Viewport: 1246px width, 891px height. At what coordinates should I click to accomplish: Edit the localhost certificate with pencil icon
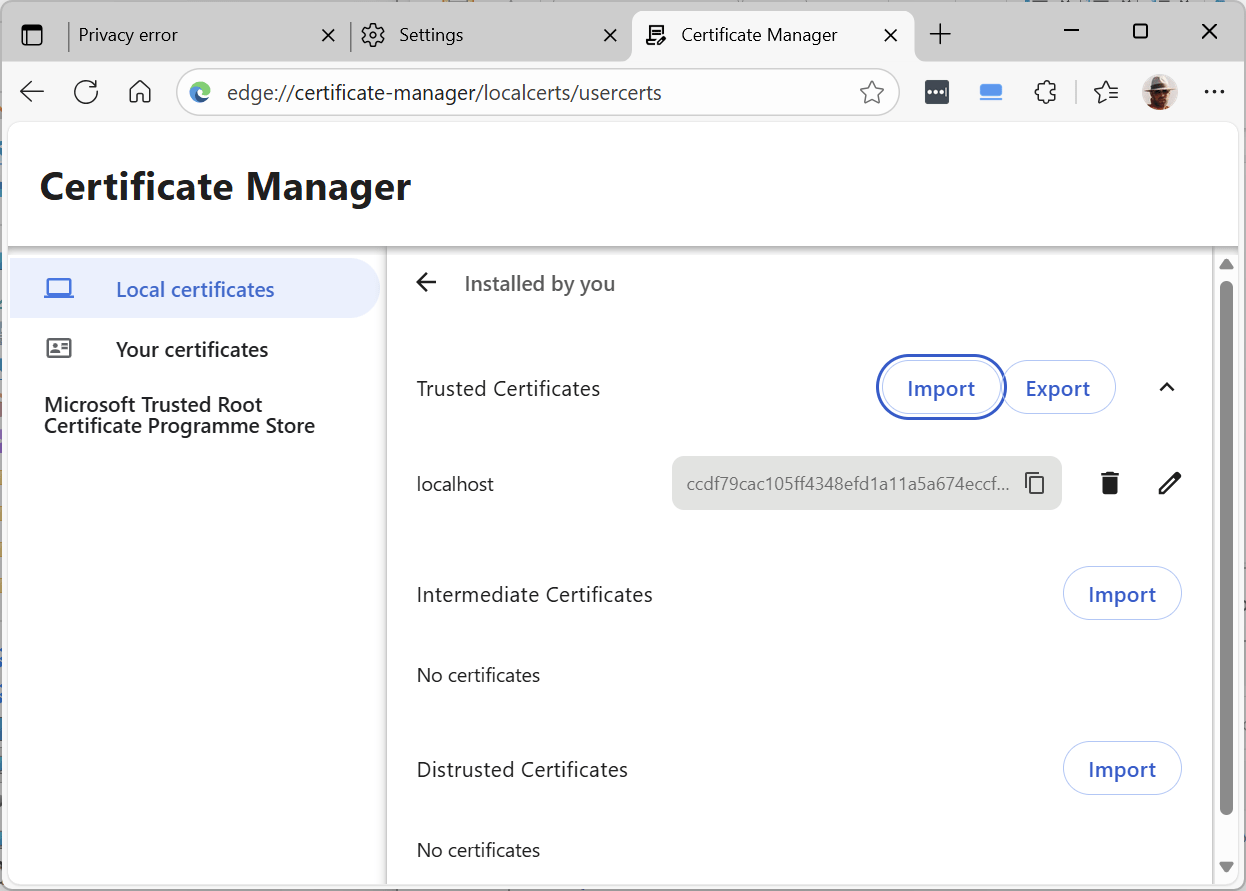pyautogui.click(x=1169, y=484)
